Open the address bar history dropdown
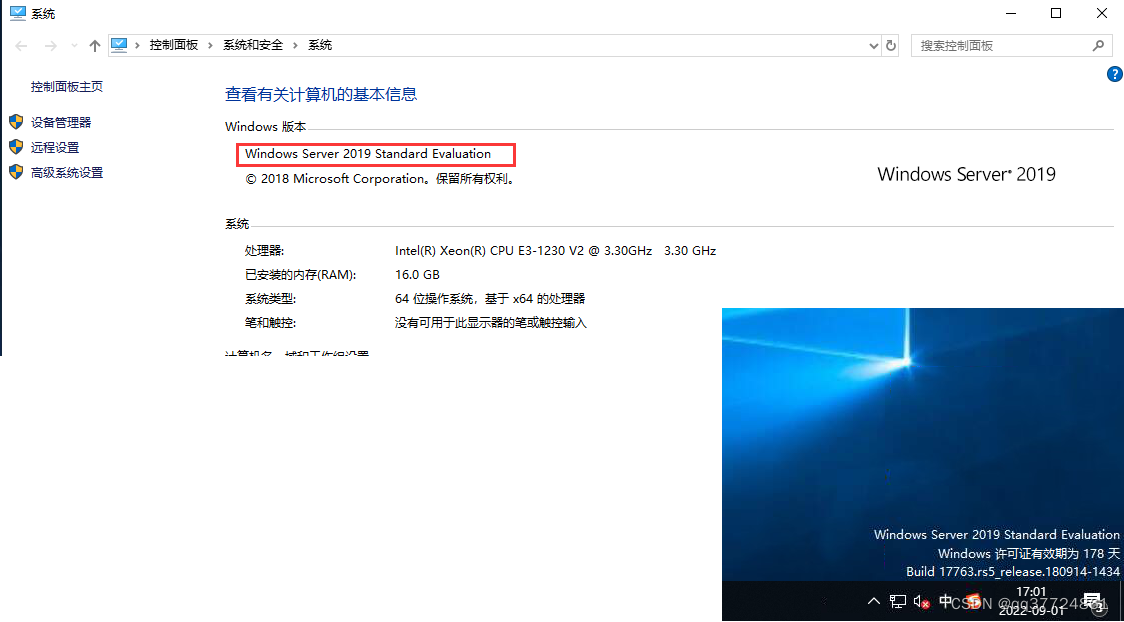This screenshot has height=622, width=1124. pos(874,46)
